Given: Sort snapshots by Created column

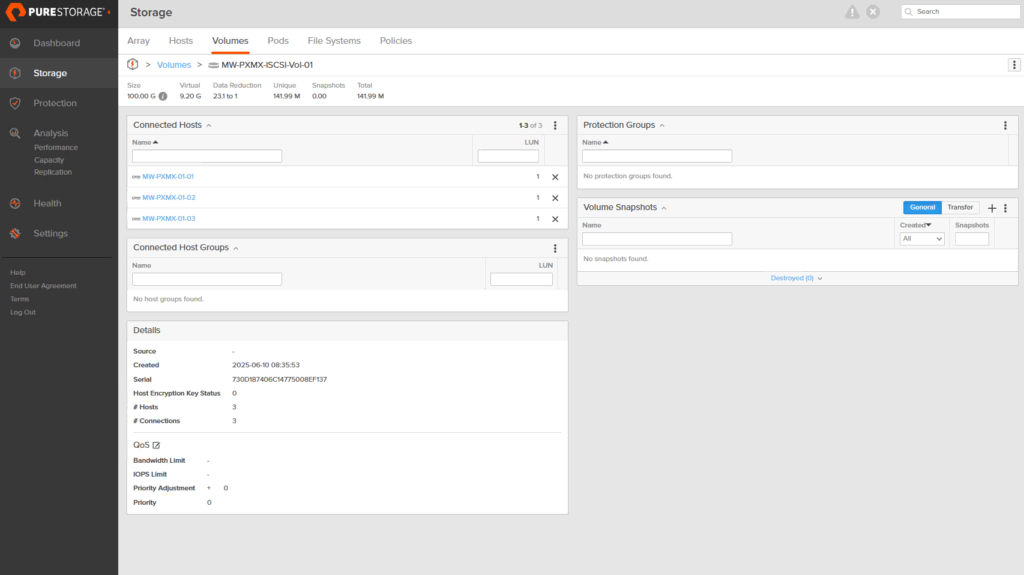Looking at the screenshot, I should point(916,225).
